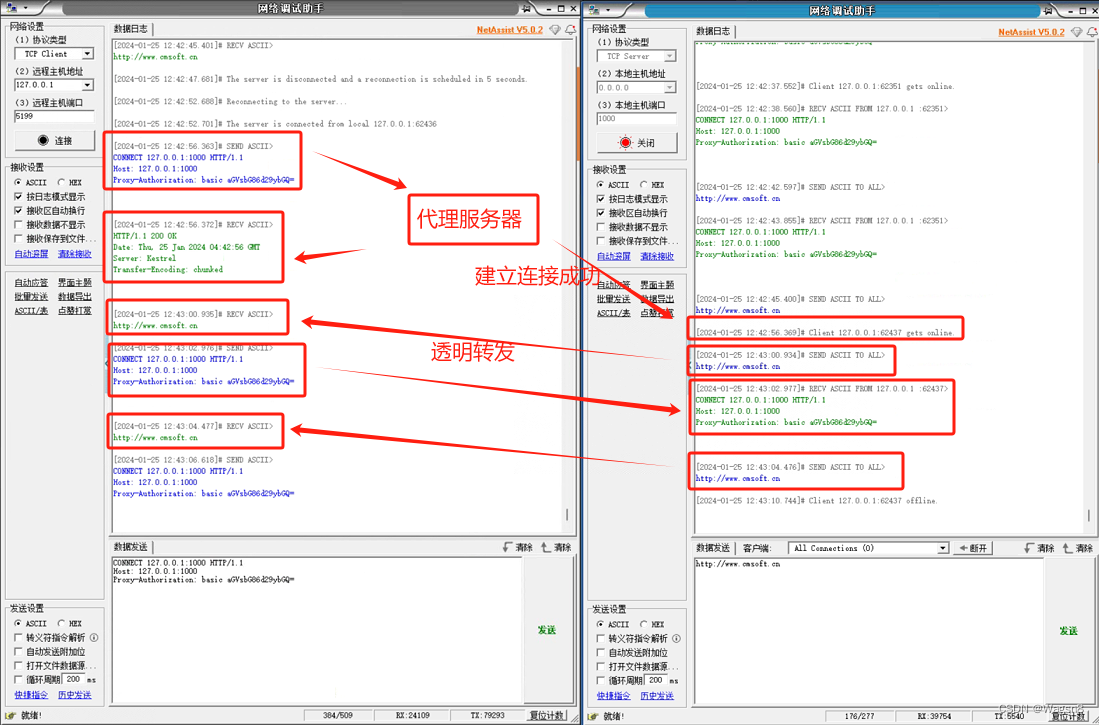The image size is (1099, 725).
Task: Click 自动滚屏 link in client window
Action: (32, 254)
